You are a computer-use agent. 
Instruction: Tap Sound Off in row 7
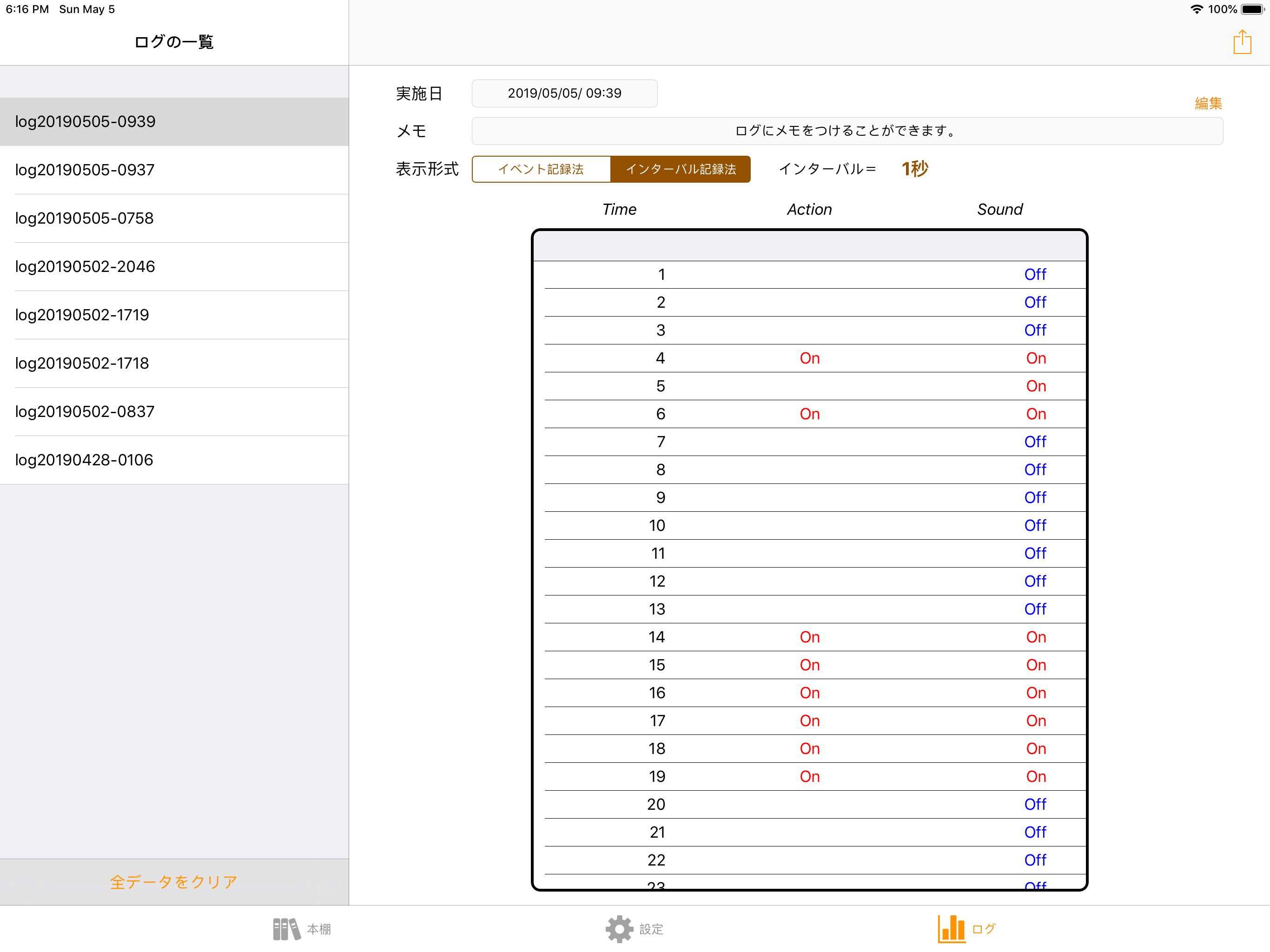[x=1035, y=442]
